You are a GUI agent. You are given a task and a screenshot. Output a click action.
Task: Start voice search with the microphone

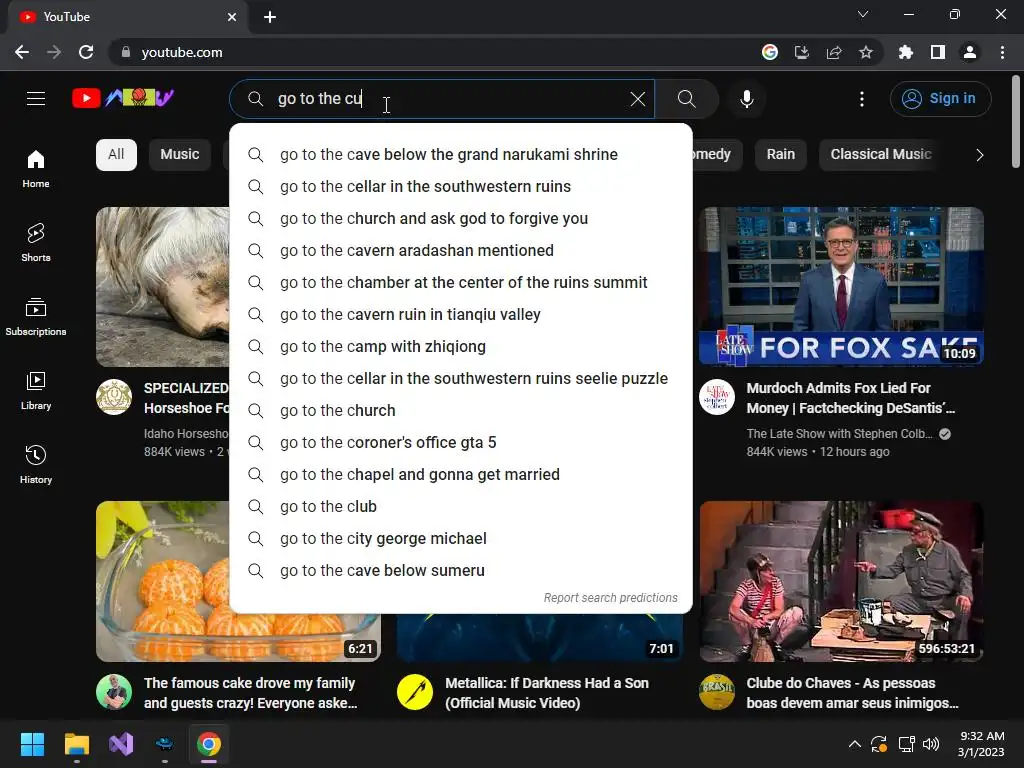pos(746,99)
